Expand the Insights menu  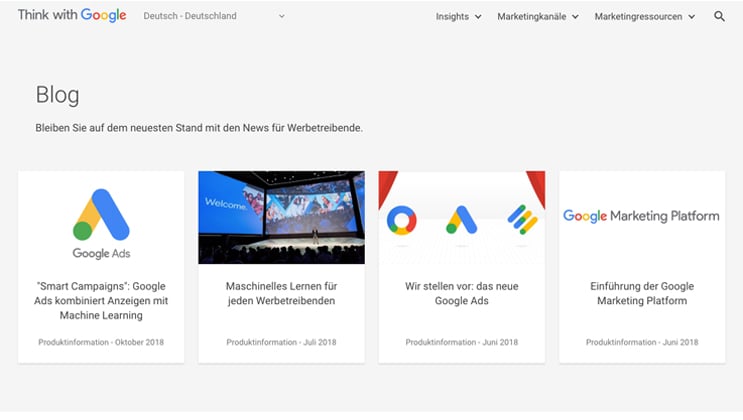(458, 17)
